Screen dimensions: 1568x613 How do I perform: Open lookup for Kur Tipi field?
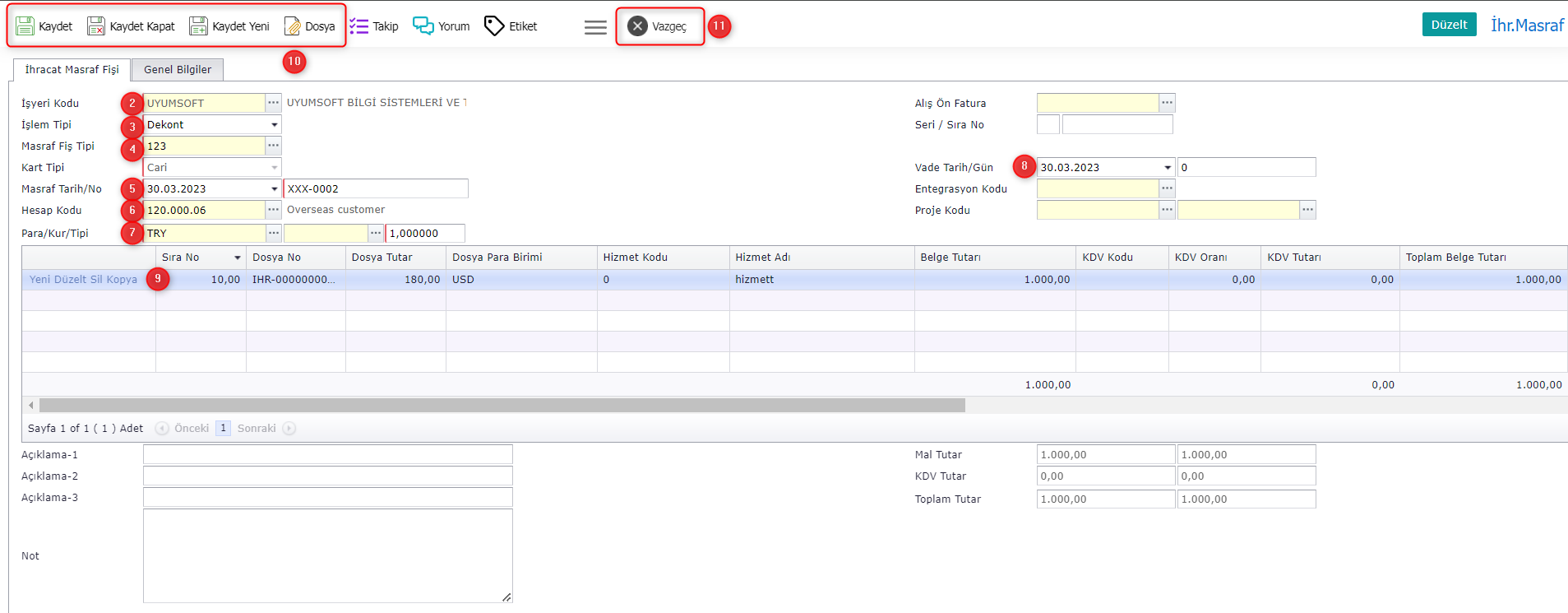(375, 234)
